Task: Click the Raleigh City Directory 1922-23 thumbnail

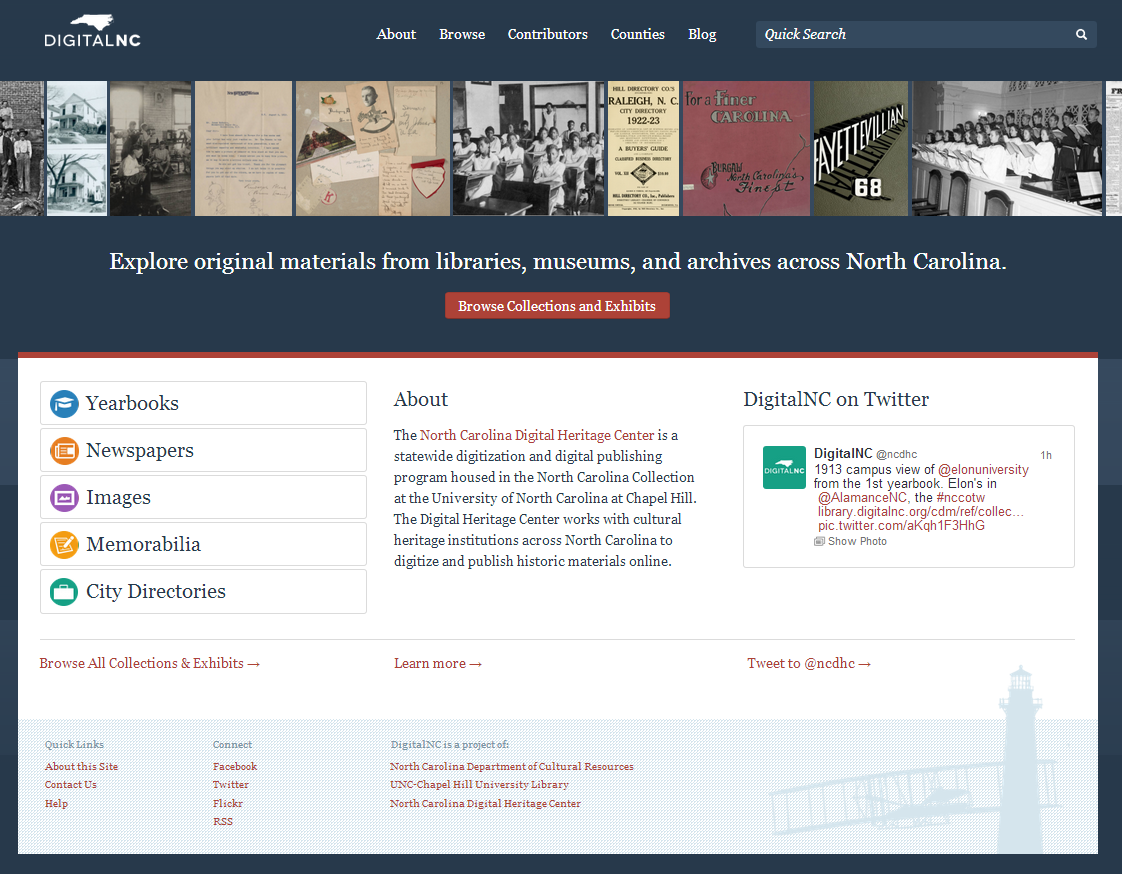Action: [x=643, y=148]
